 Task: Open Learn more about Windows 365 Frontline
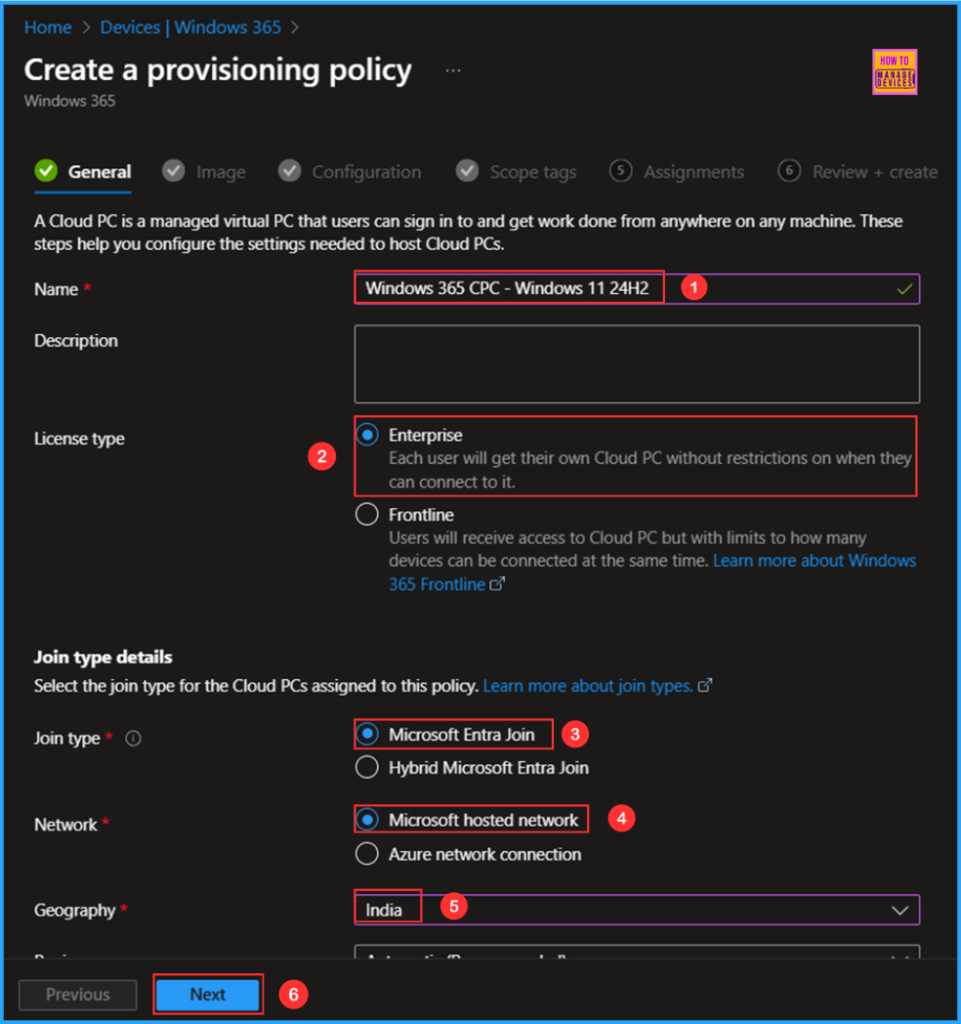(x=652, y=572)
